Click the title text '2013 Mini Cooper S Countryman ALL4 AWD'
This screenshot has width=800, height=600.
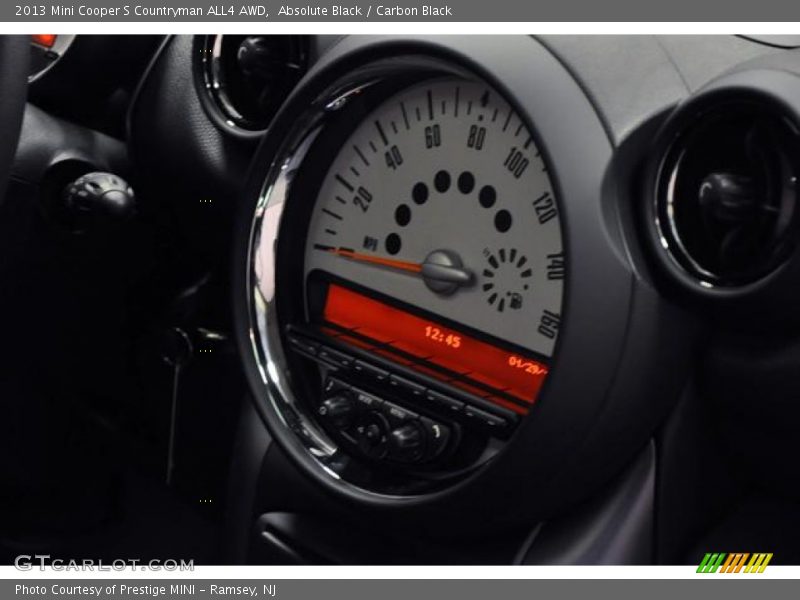[141, 11]
